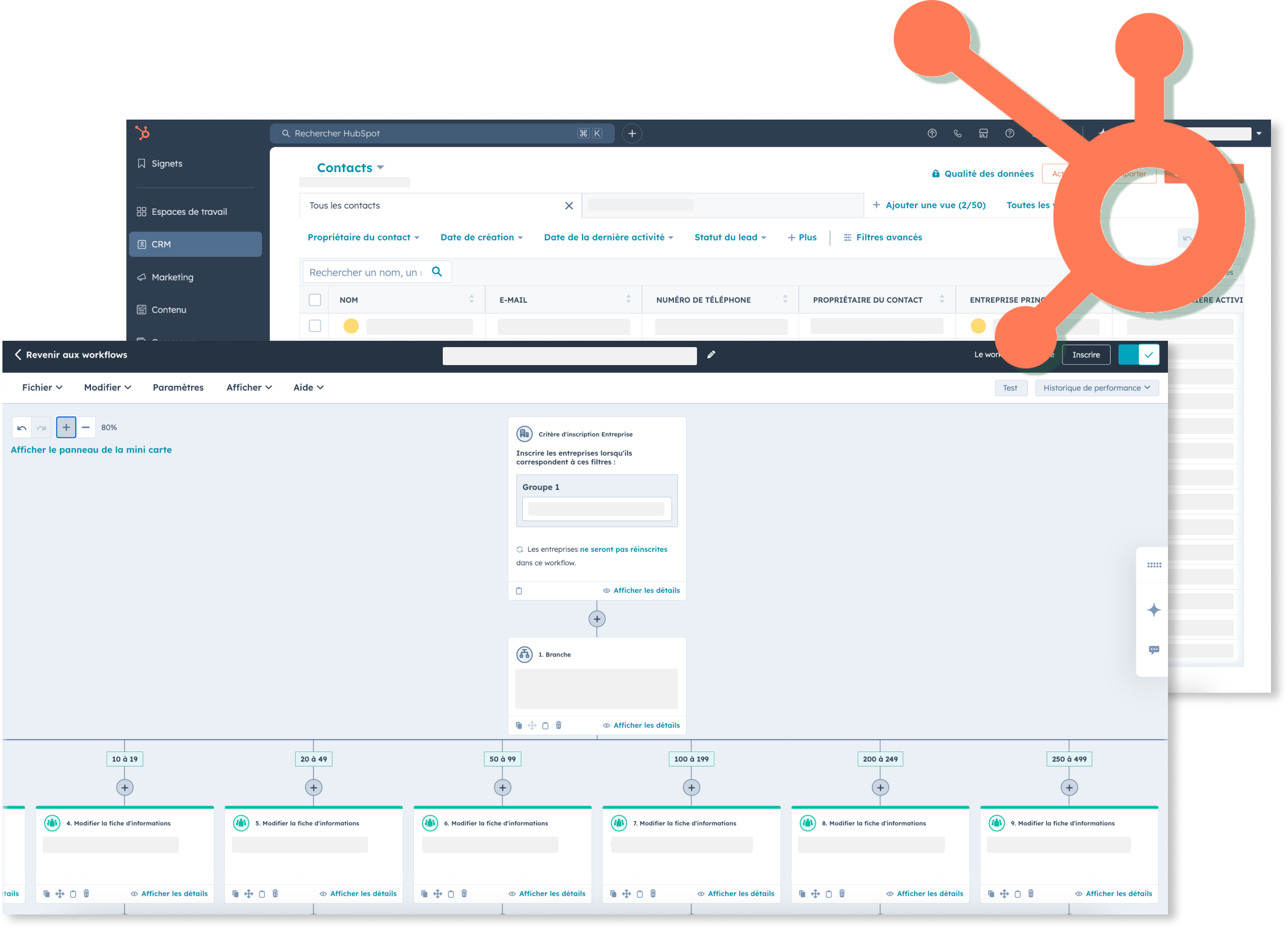The width and height of the screenshot is (1288, 929).
Task: Delete the 1. Branche action with trash icon
Action: (x=558, y=725)
